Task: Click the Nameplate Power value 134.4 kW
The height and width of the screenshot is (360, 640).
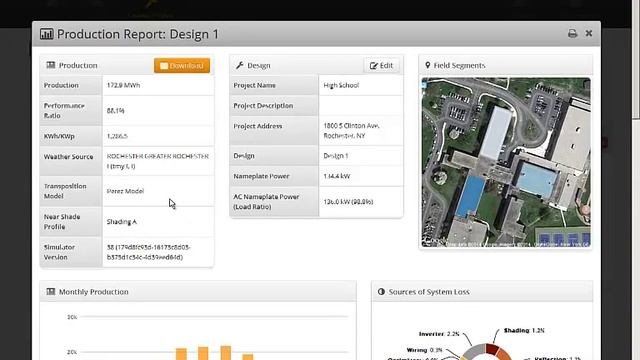Action: 337,176
